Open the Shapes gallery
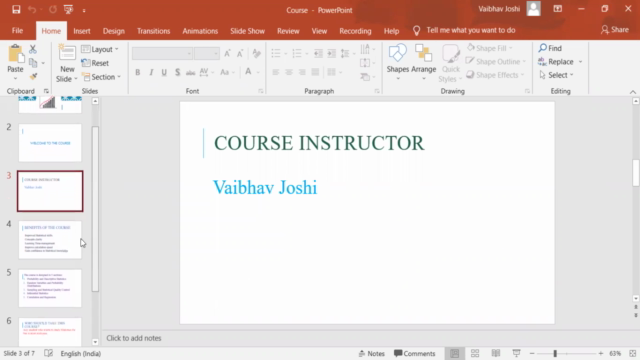Screen dimensions: 640x360 [x=398, y=62]
